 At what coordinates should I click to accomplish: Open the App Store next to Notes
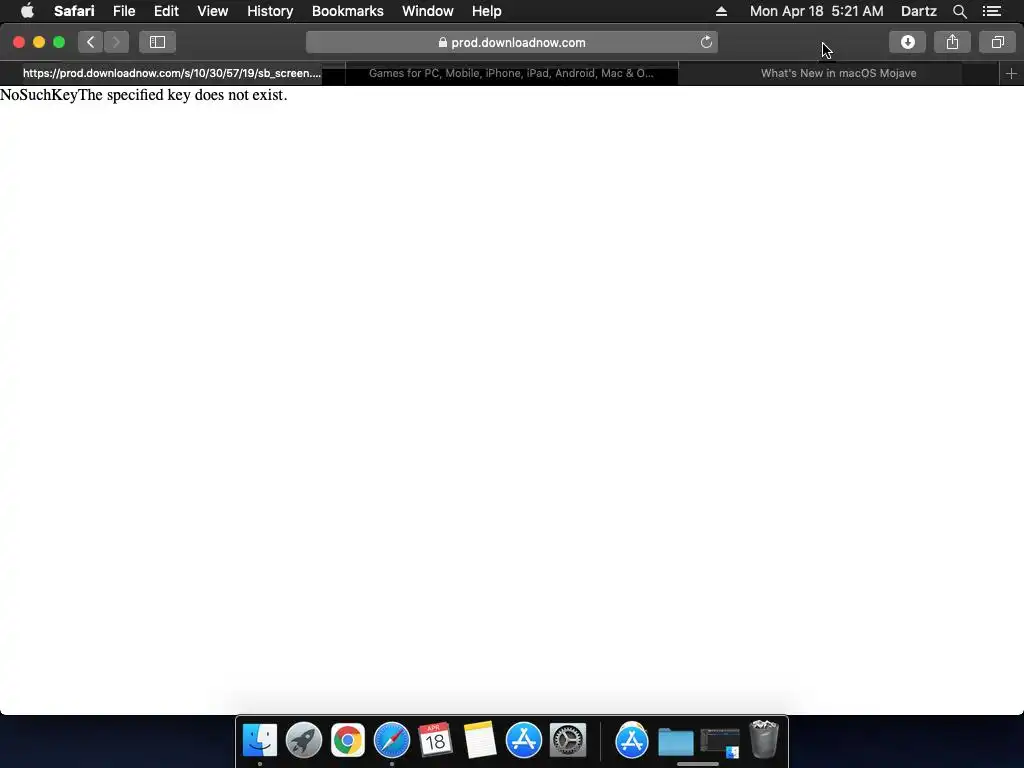coord(524,741)
